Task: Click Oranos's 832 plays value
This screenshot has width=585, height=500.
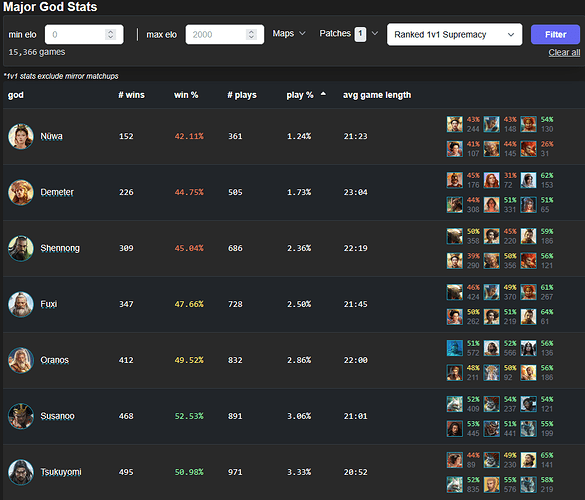Action: click(235, 360)
